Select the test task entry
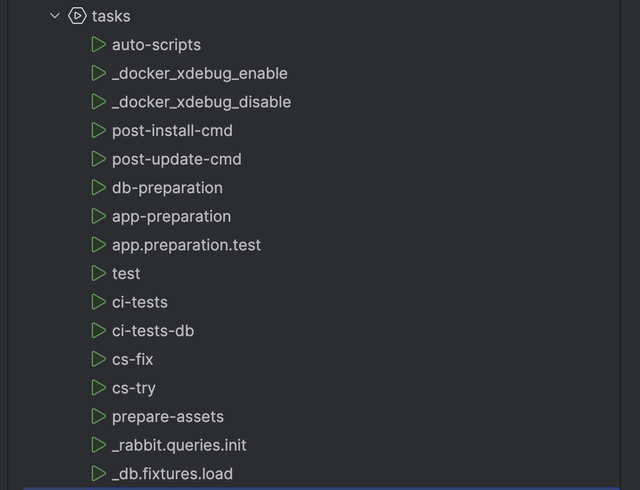 [x=126, y=273]
